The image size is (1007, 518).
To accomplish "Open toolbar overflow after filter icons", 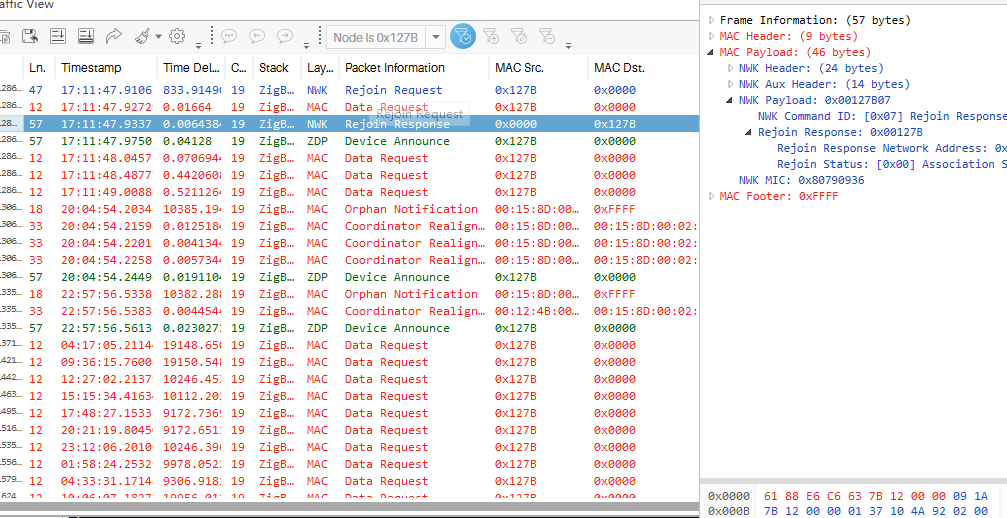I will pyautogui.click(x=568, y=45).
